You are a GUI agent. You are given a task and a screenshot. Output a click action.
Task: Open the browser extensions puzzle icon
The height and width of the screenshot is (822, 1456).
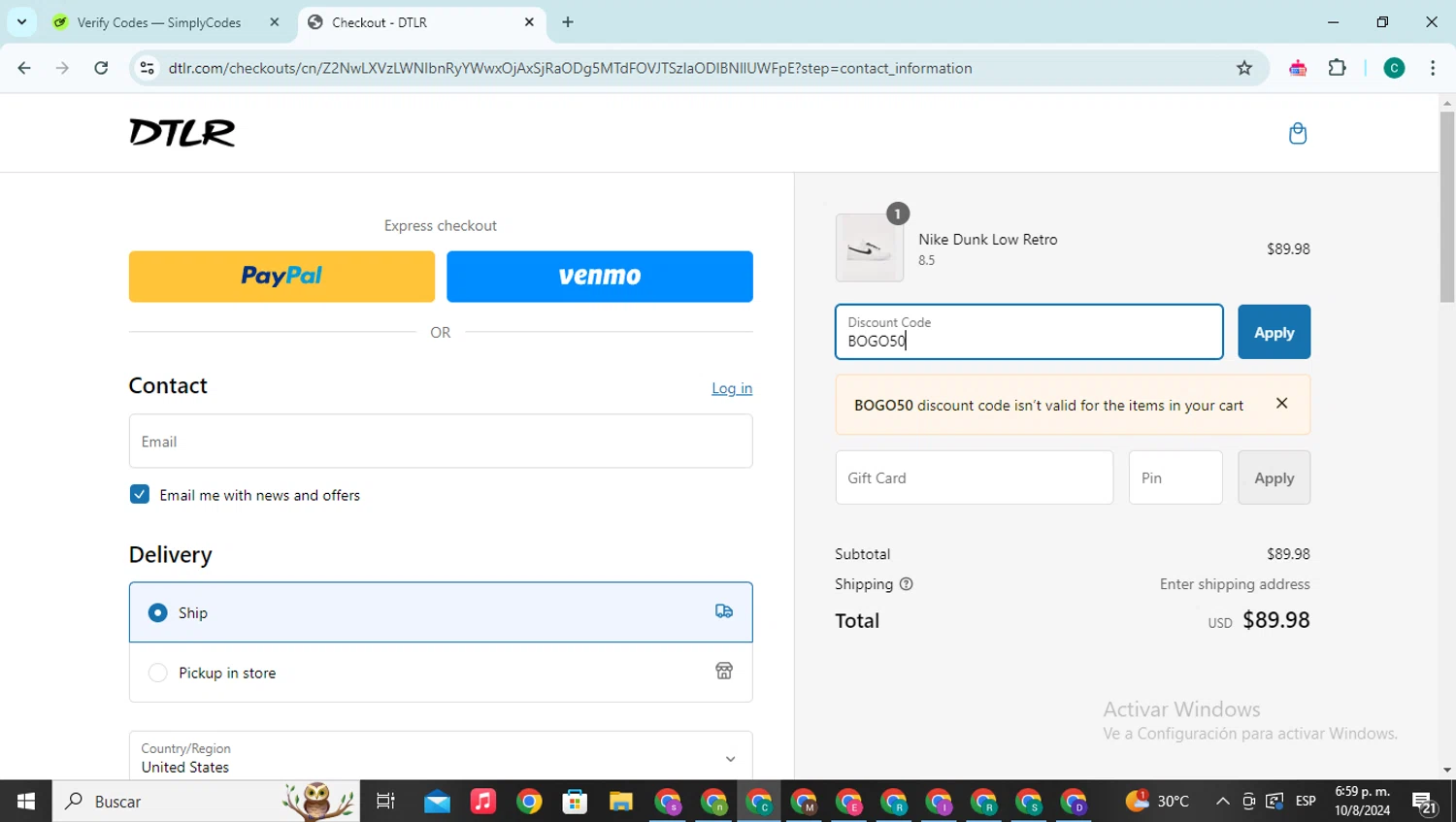point(1337,68)
